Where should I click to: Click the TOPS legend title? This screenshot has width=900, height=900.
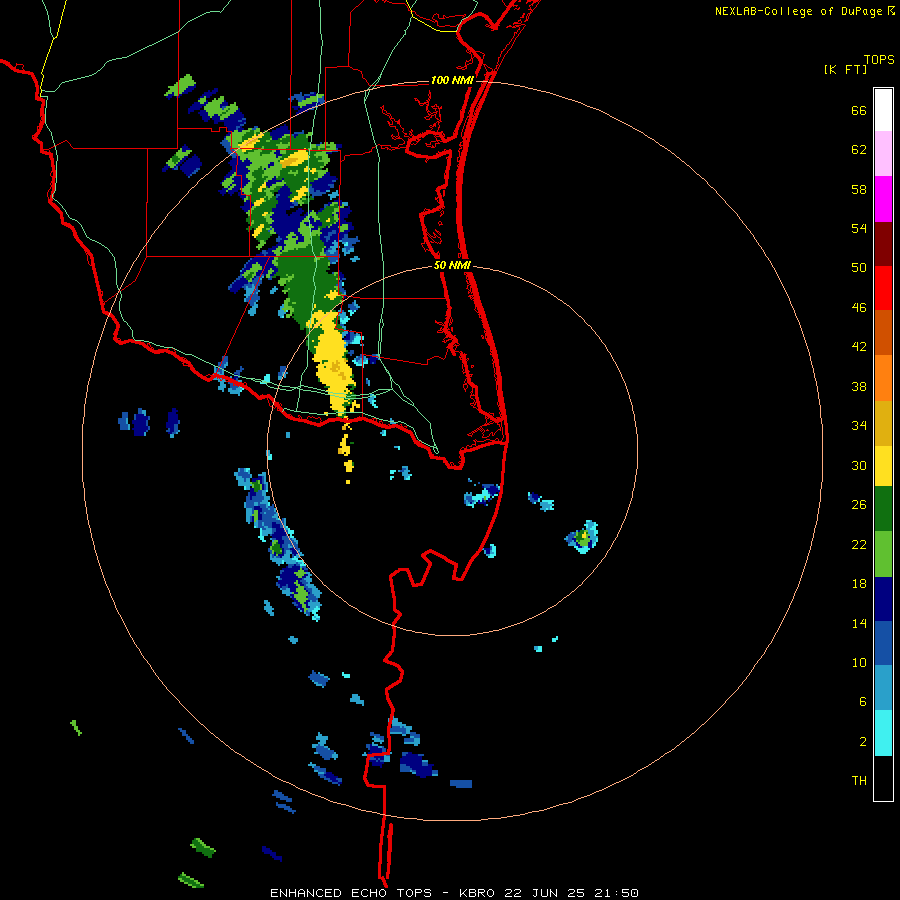point(879,59)
